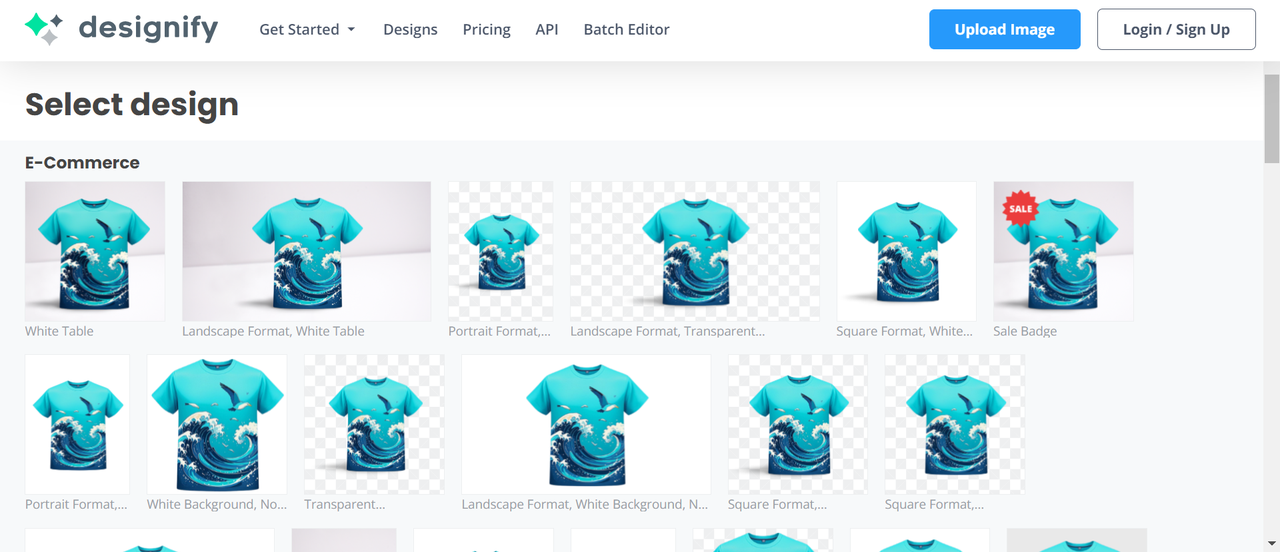Select Landscape Format, White Background design

[x=586, y=424]
